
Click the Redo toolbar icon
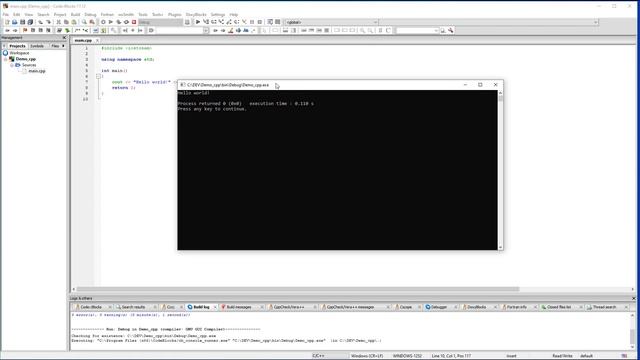pyautogui.click(x=48, y=22)
